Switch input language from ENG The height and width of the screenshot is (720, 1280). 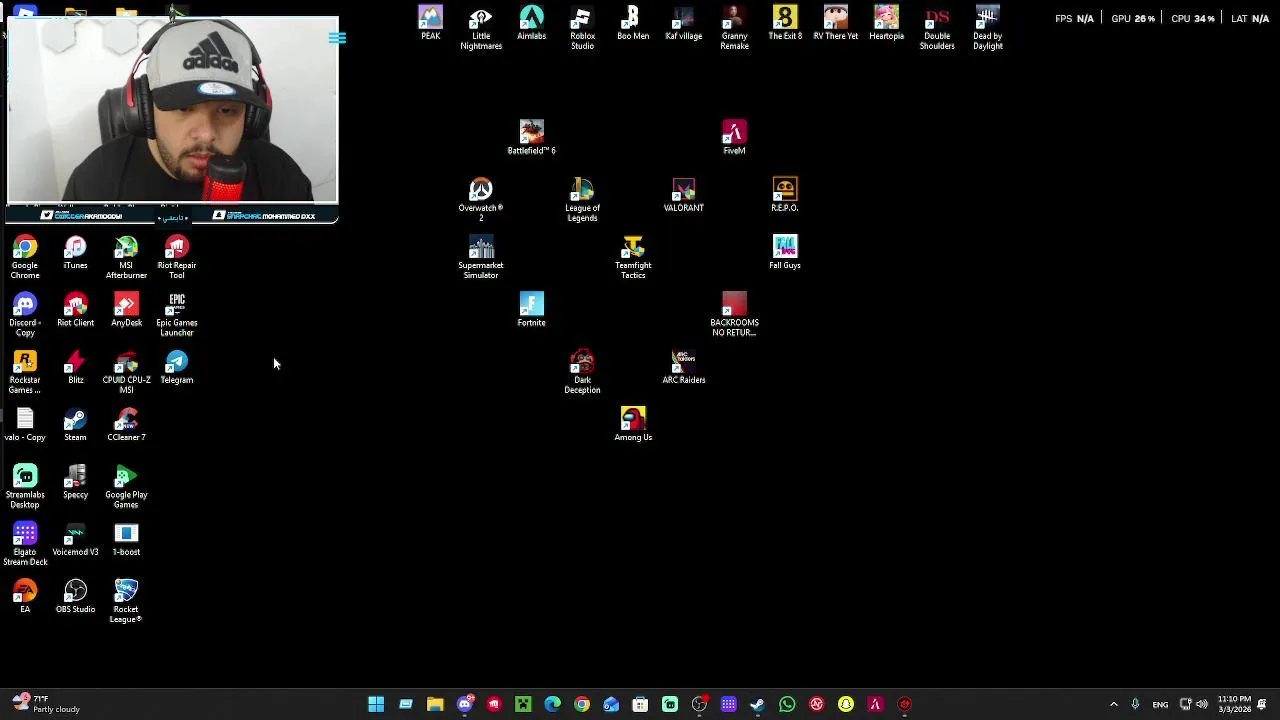1160,704
